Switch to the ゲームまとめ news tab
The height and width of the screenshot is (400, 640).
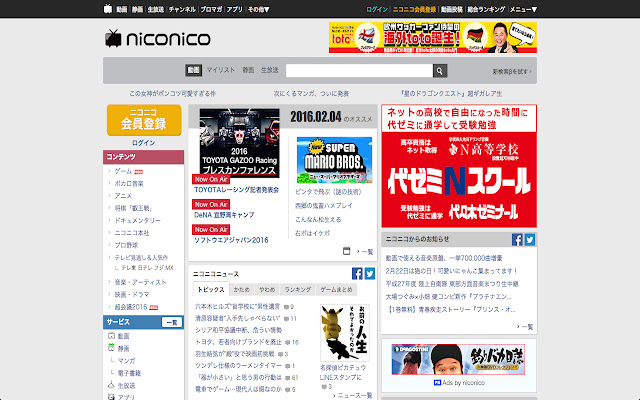click(336, 289)
